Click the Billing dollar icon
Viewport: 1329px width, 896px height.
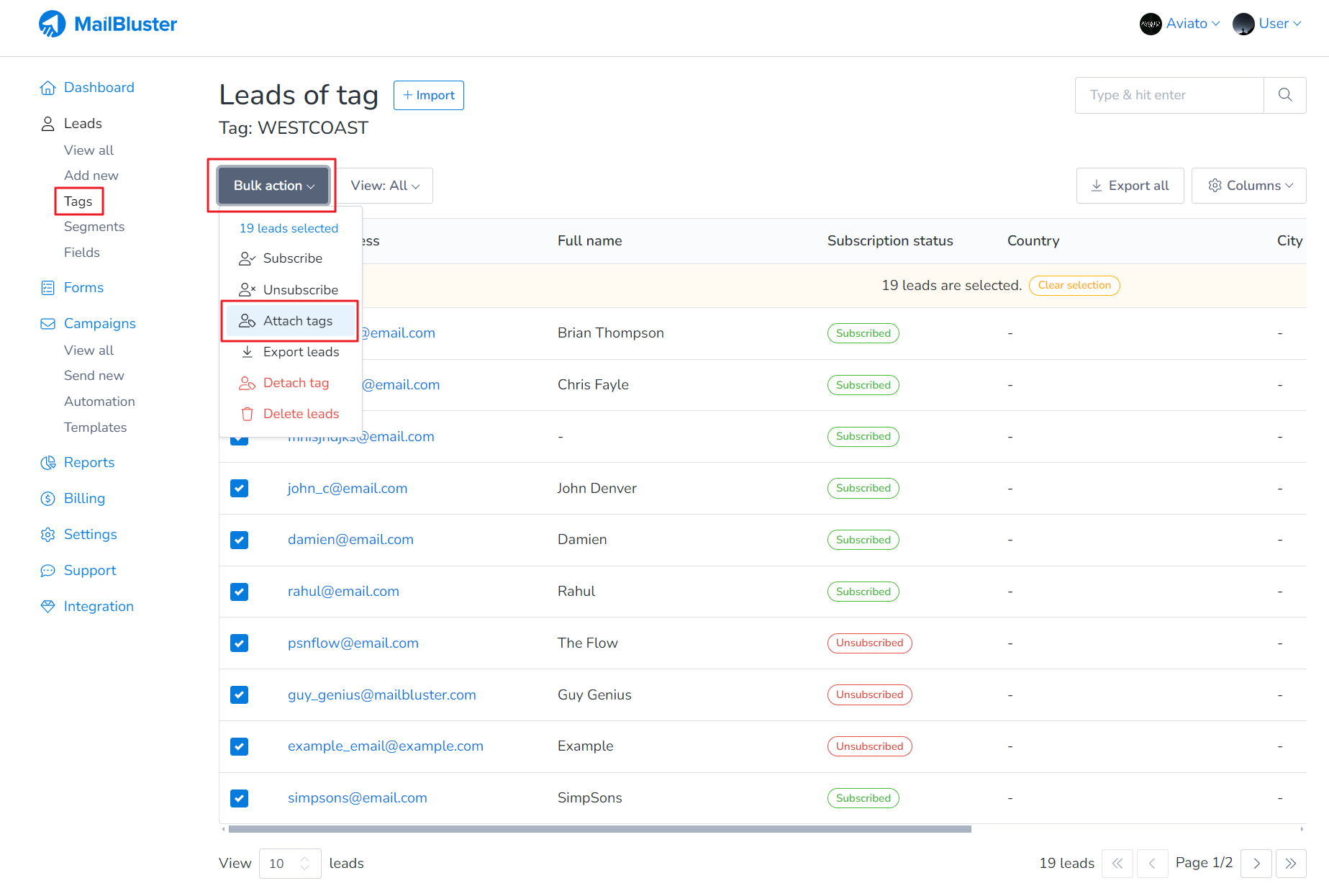point(47,499)
